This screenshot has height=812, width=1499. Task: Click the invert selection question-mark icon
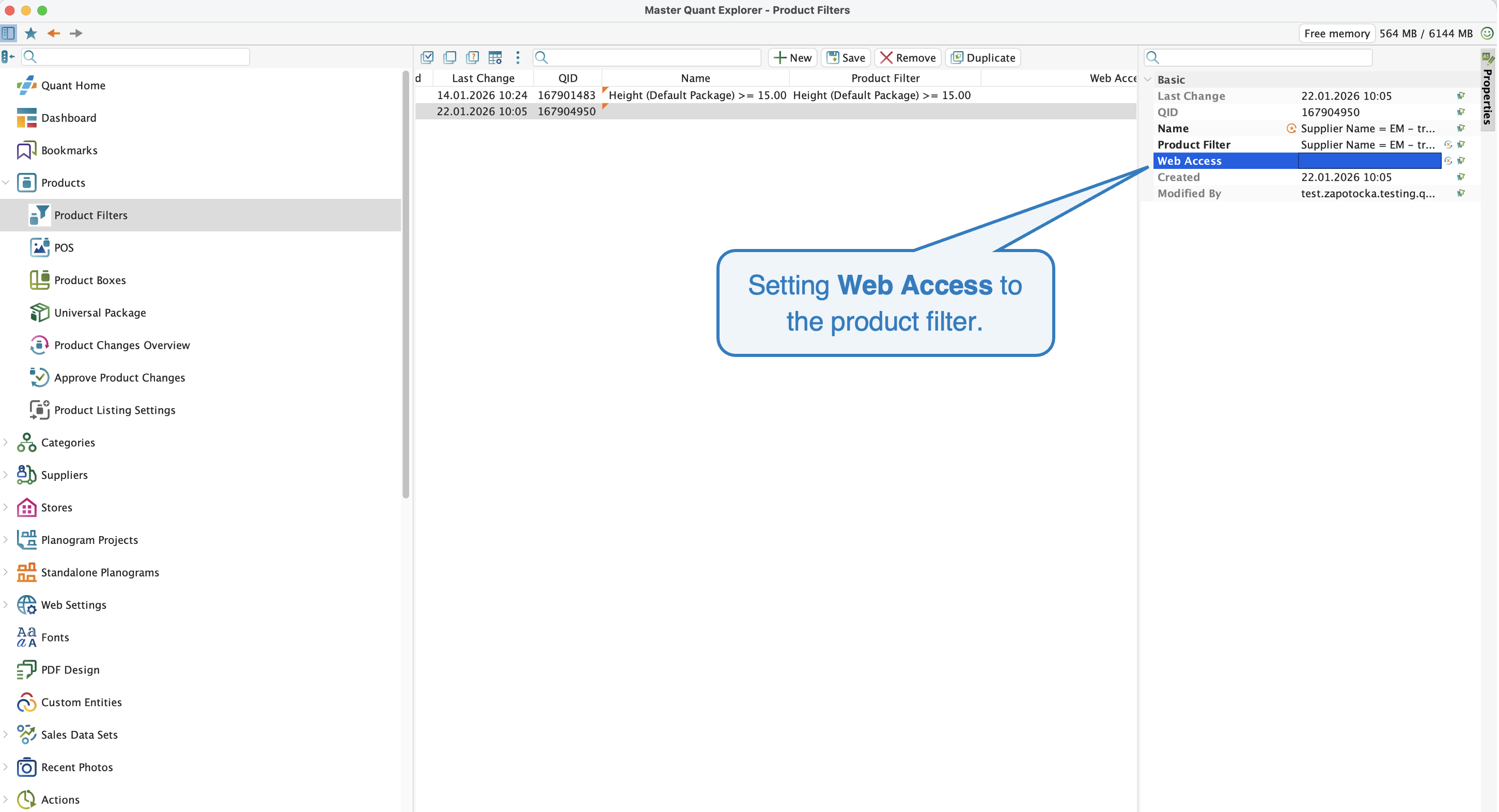click(x=473, y=57)
